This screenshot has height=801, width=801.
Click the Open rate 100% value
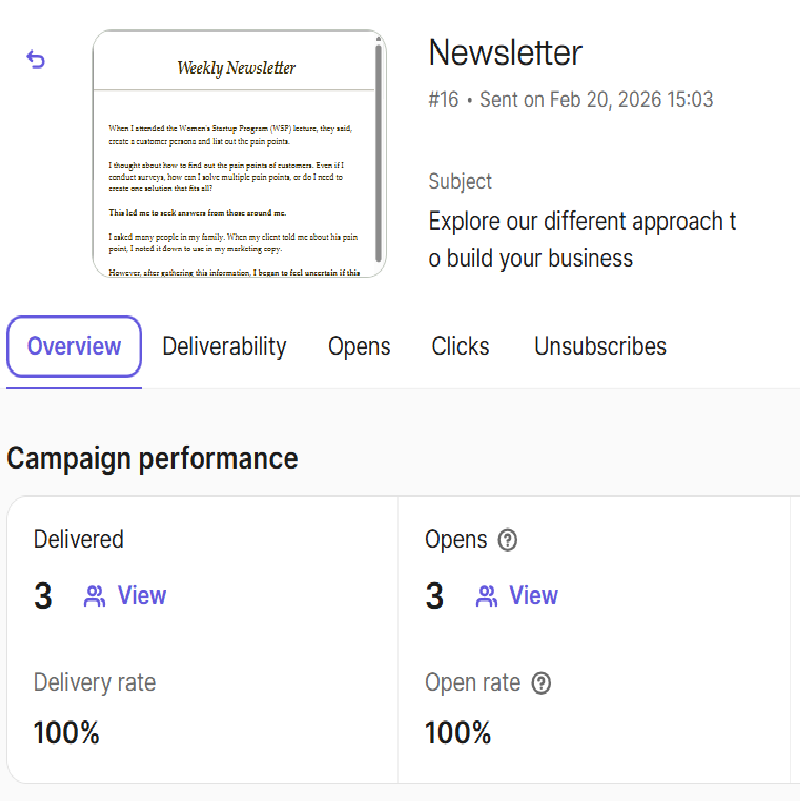458,733
